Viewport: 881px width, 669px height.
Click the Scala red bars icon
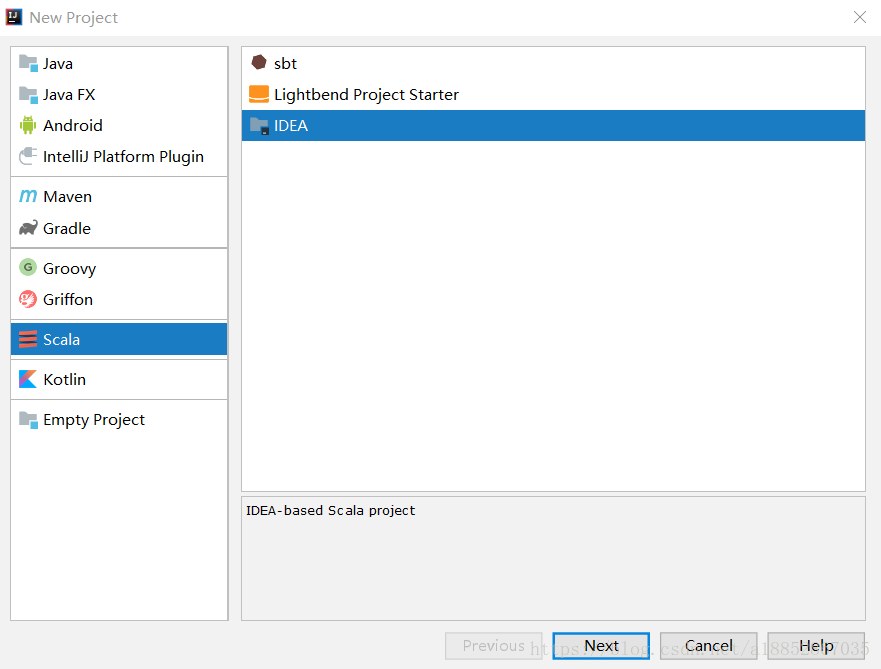pos(28,339)
